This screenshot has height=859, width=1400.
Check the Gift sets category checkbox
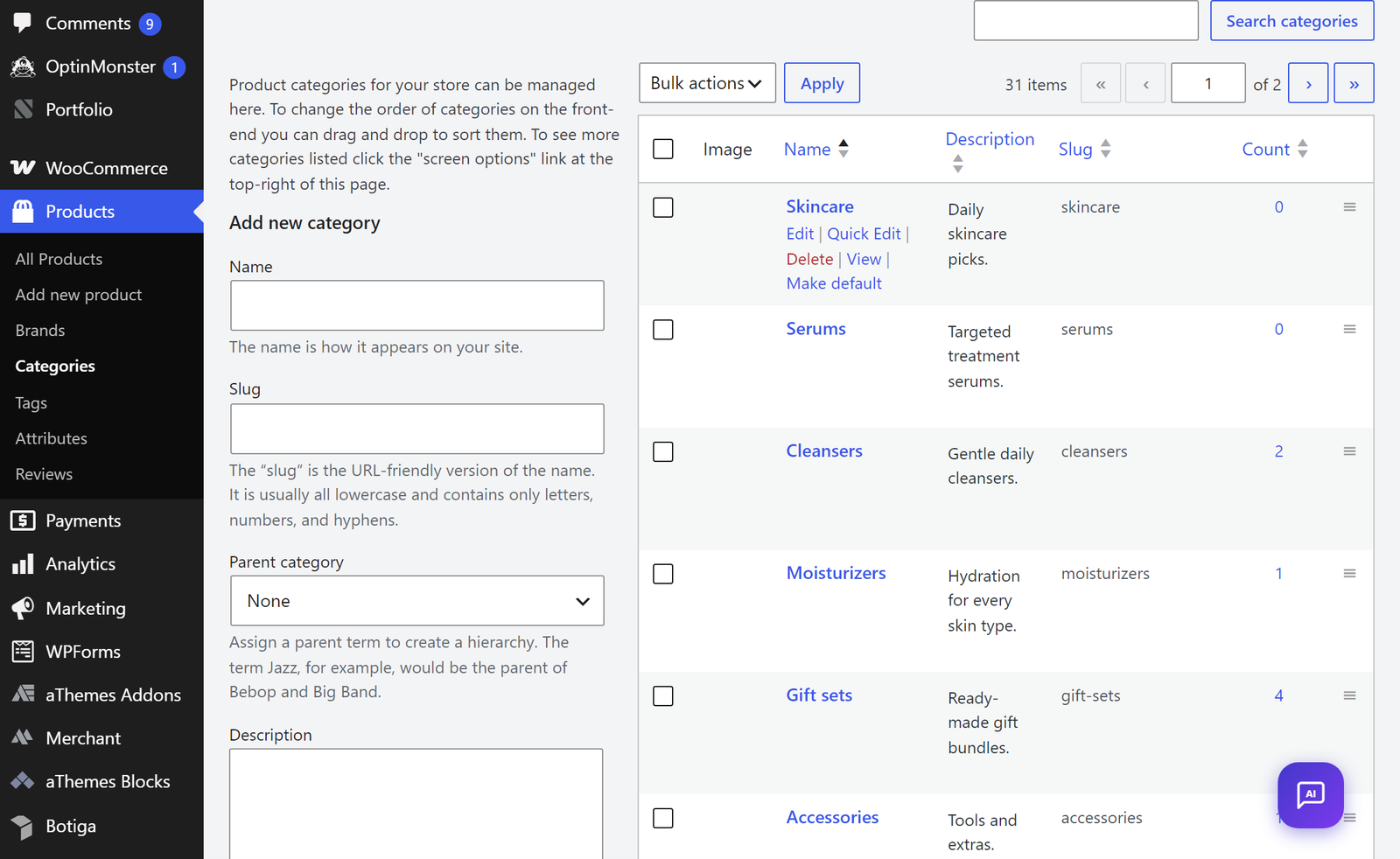tap(663, 696)
